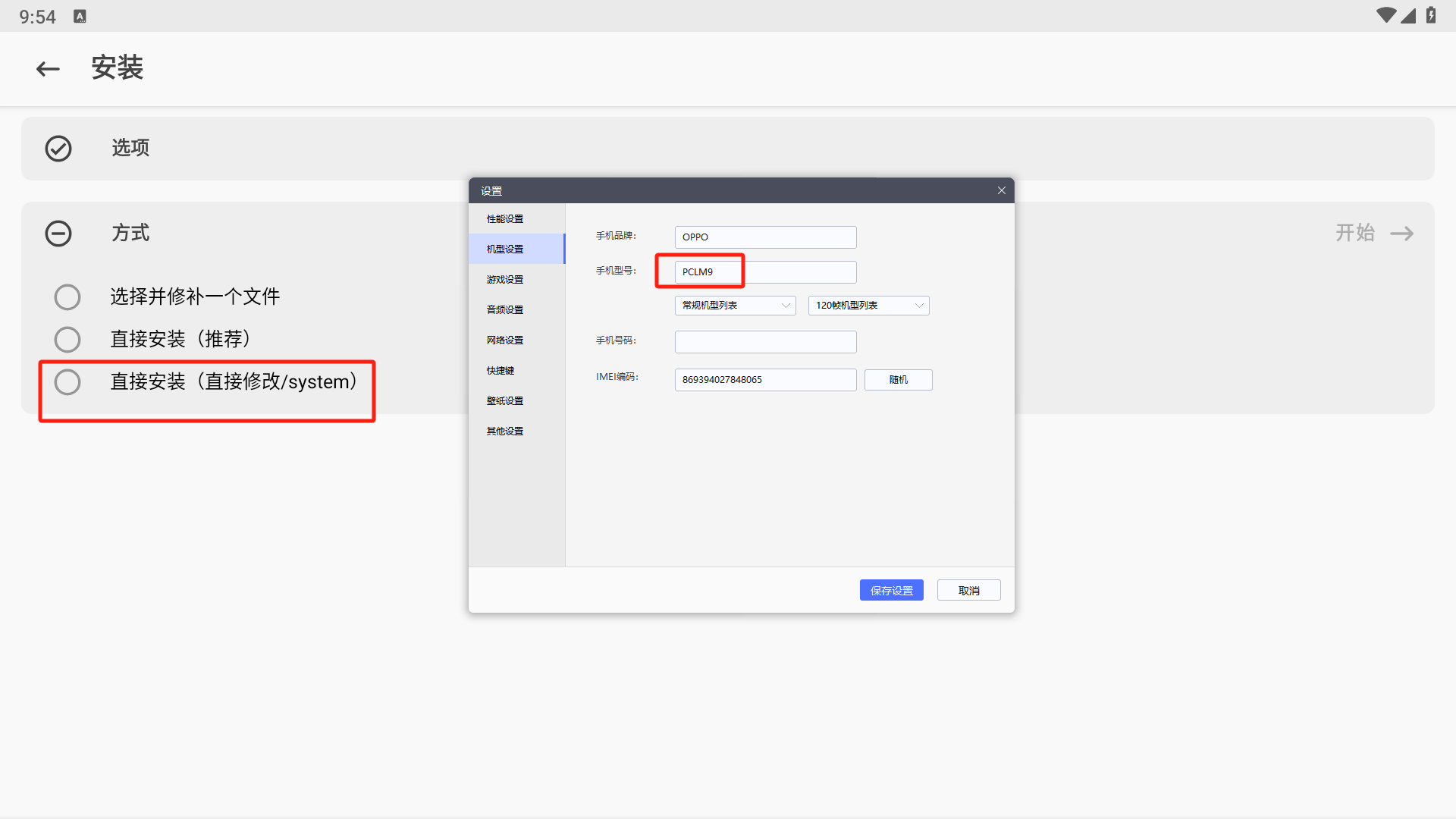Tap the 9:54 clock in status bar
The width and height of the screenshot is (1456, 819).
pos(37,17)
